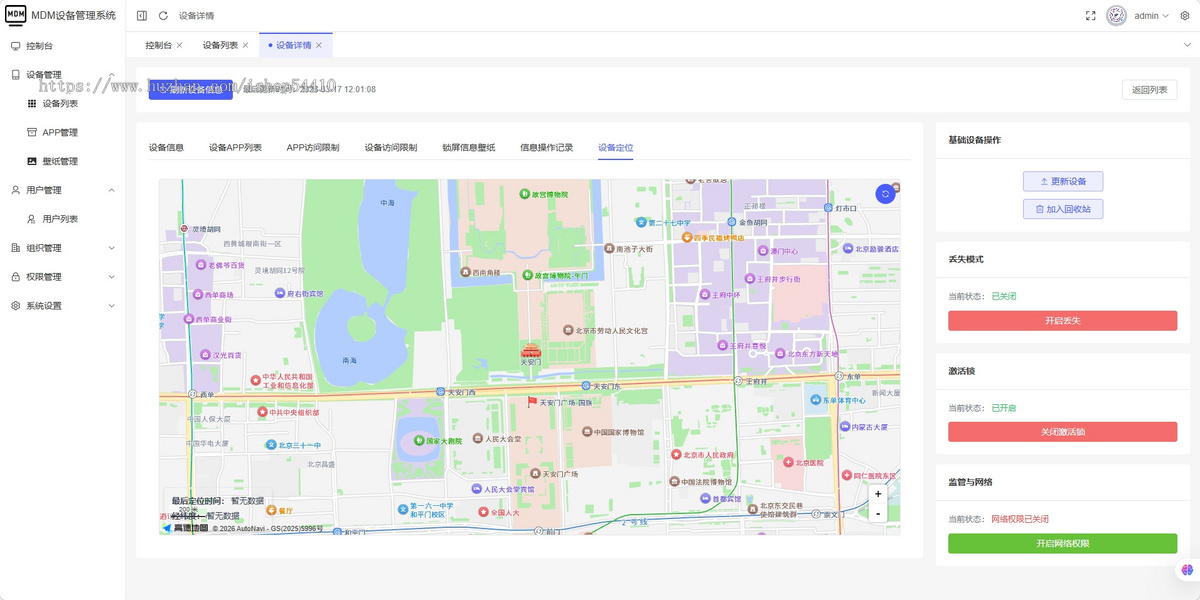Close the 设备详情 tab
1200x600 pixels.
click(319, 45)
